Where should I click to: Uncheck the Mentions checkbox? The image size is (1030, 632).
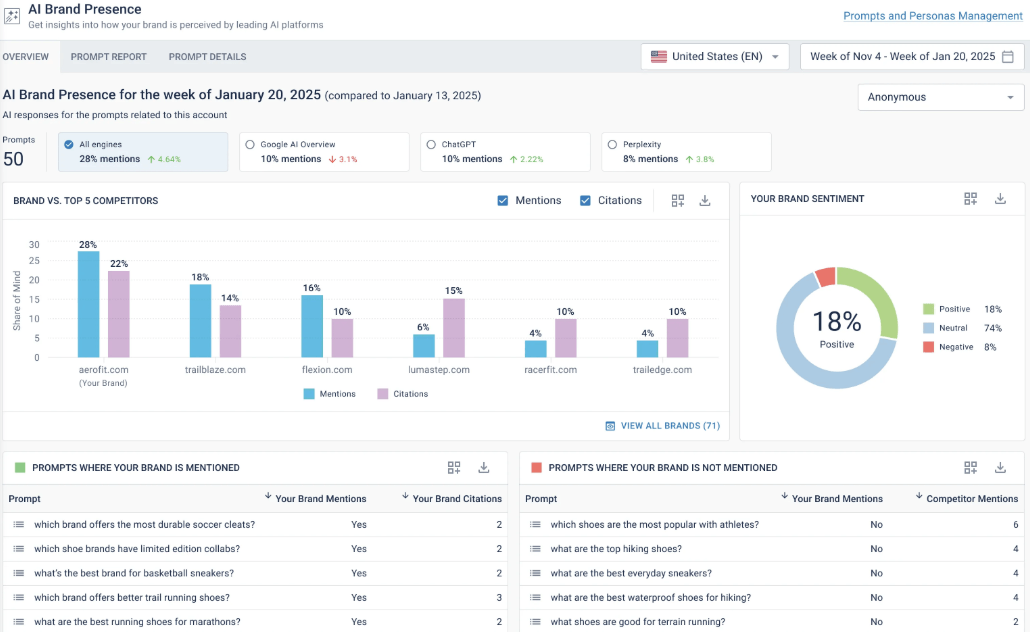click(503, 200)
